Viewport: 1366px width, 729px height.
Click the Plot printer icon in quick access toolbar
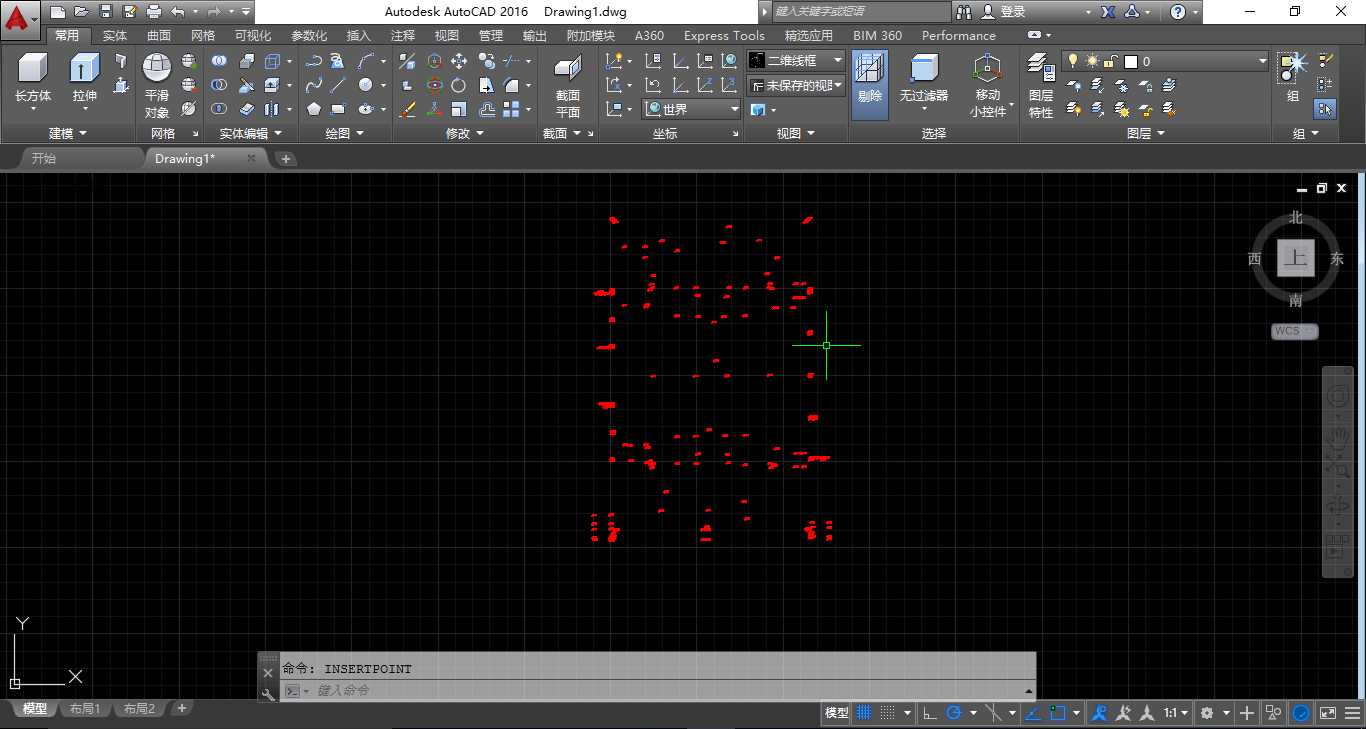point(153,12)
